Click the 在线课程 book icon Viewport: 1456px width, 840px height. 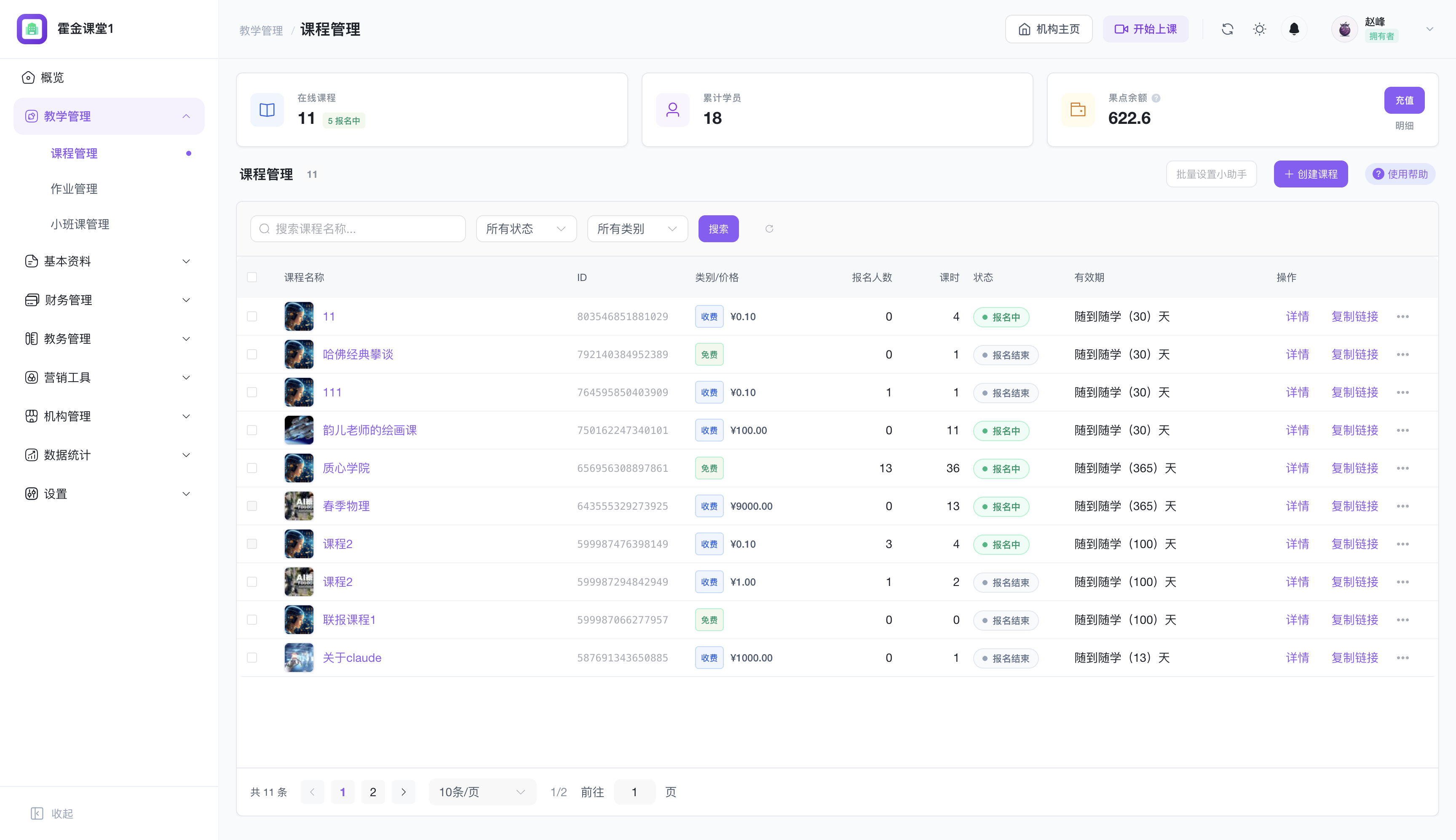click(267, 110)
